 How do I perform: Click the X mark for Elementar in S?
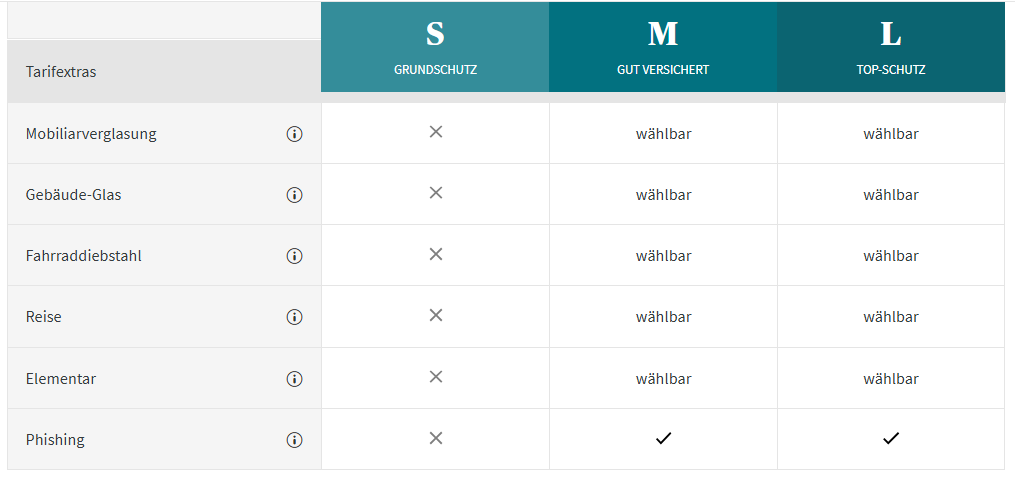(x=435, y=377)
